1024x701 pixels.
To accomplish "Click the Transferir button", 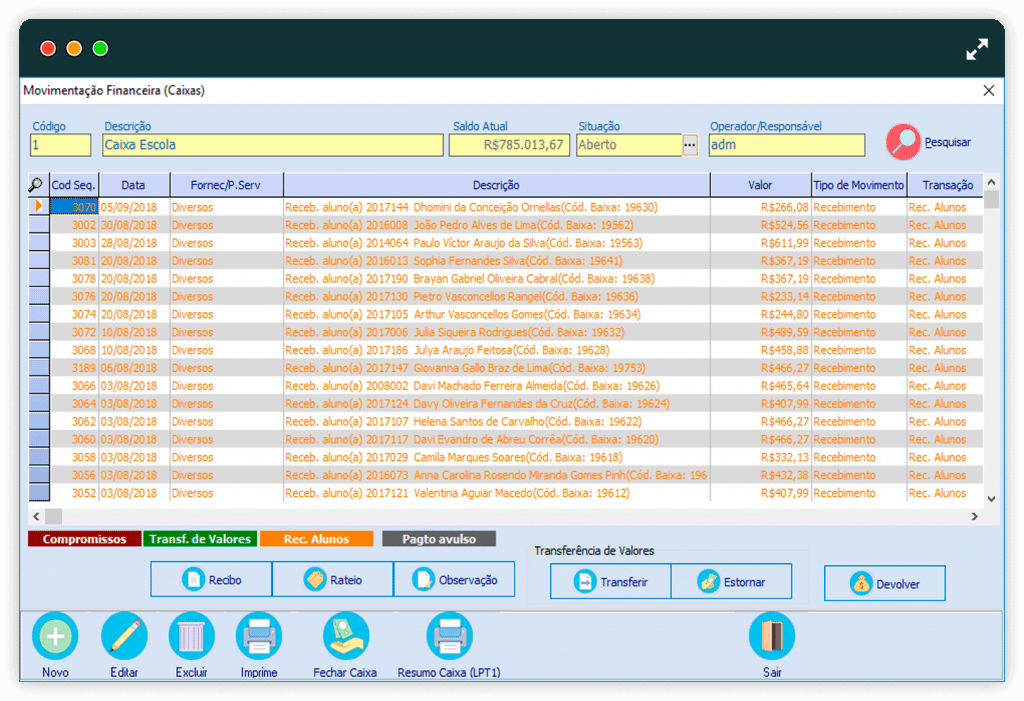I will 611,581.
